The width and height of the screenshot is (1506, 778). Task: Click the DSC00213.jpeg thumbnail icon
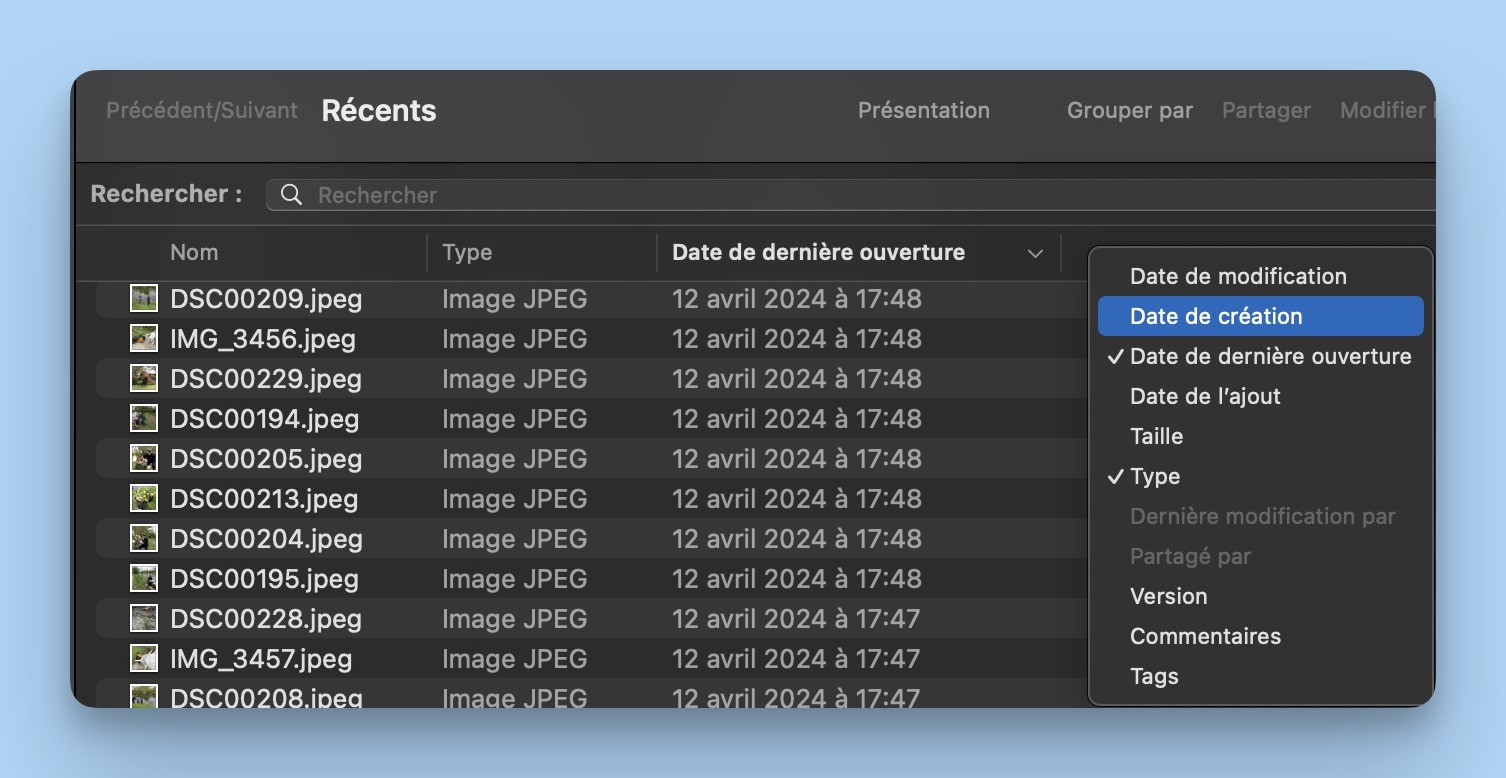point(144,499)
